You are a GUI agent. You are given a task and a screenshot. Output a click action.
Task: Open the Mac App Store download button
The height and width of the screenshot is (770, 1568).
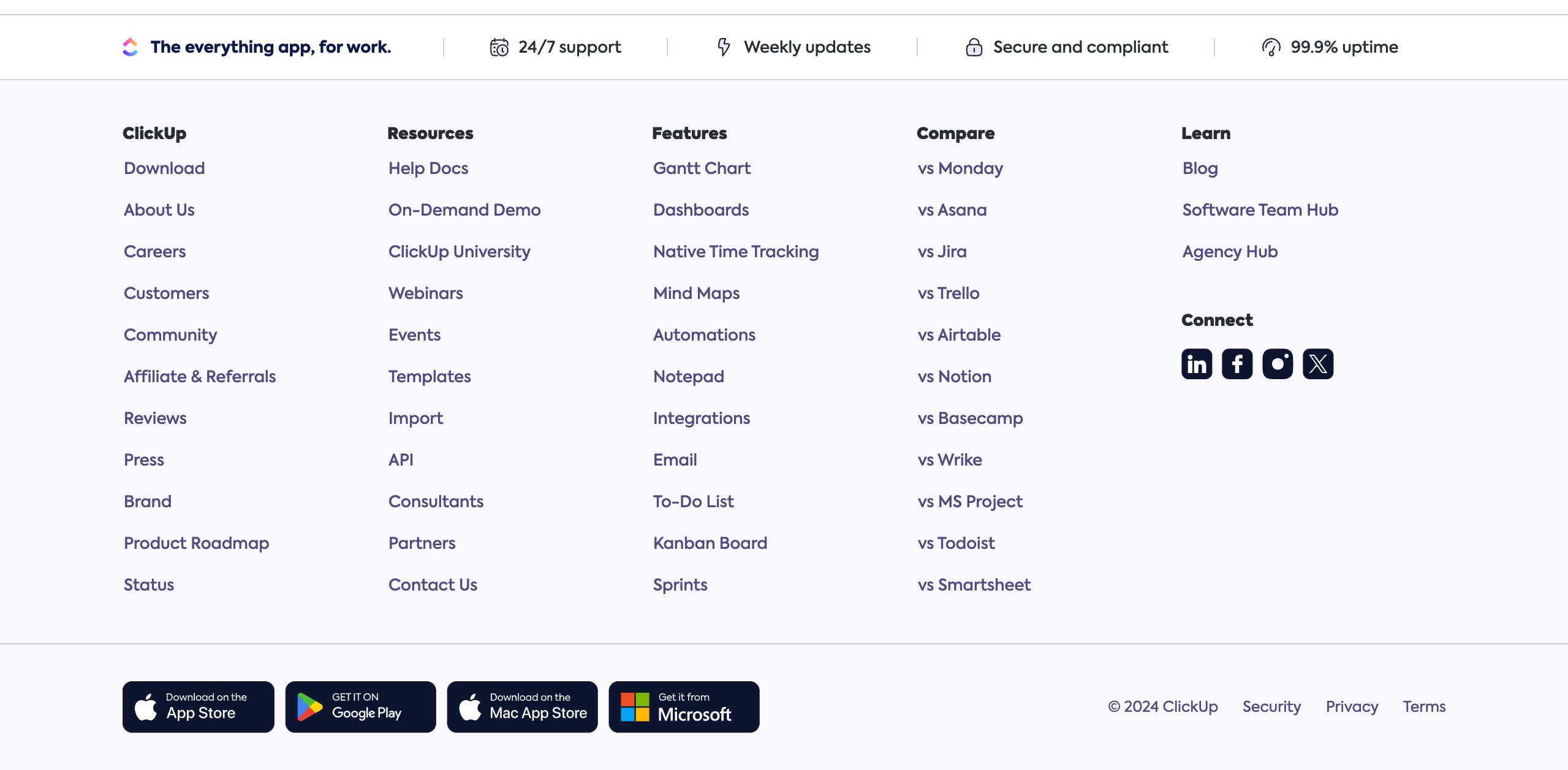point(522,706)
